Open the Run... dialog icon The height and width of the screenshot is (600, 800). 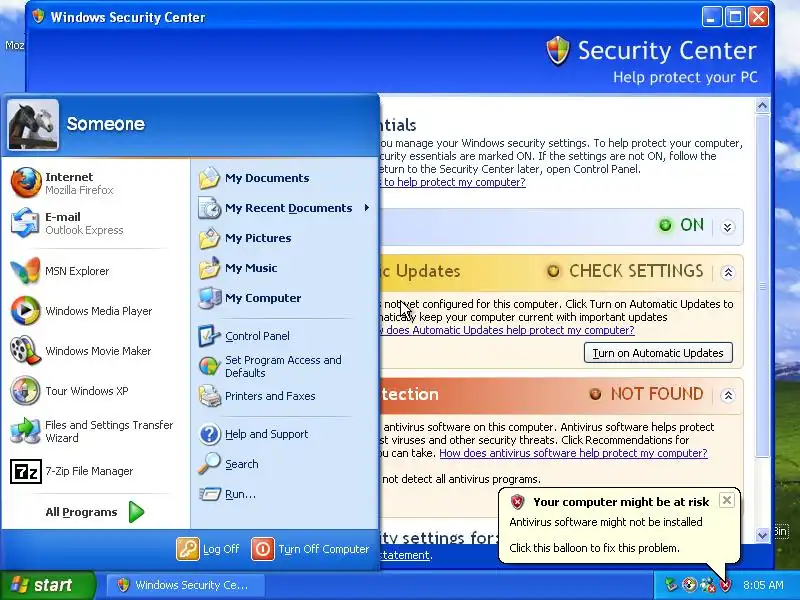209,494
